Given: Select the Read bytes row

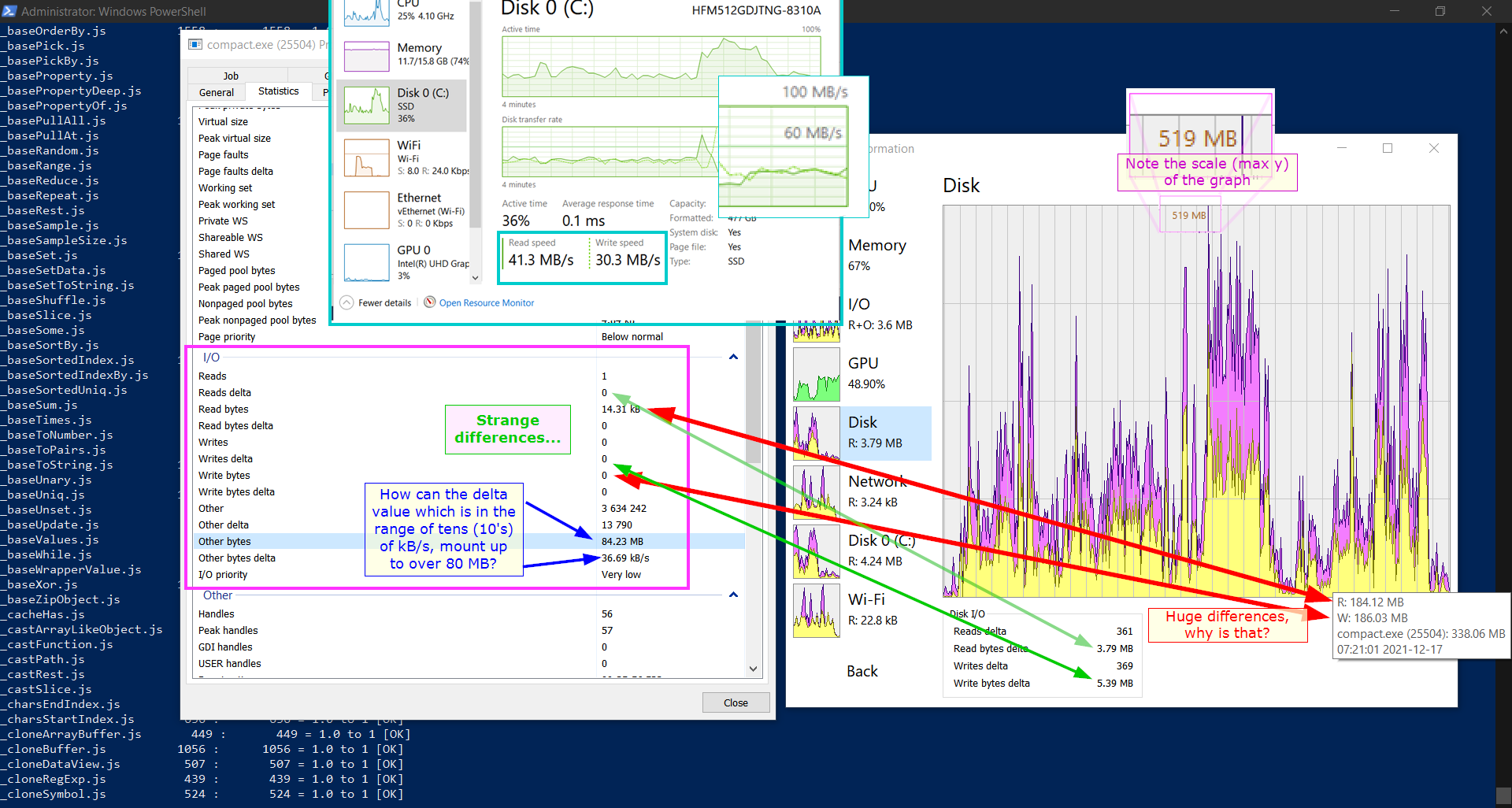Looking at the screenshot, I should click(469, 409).
